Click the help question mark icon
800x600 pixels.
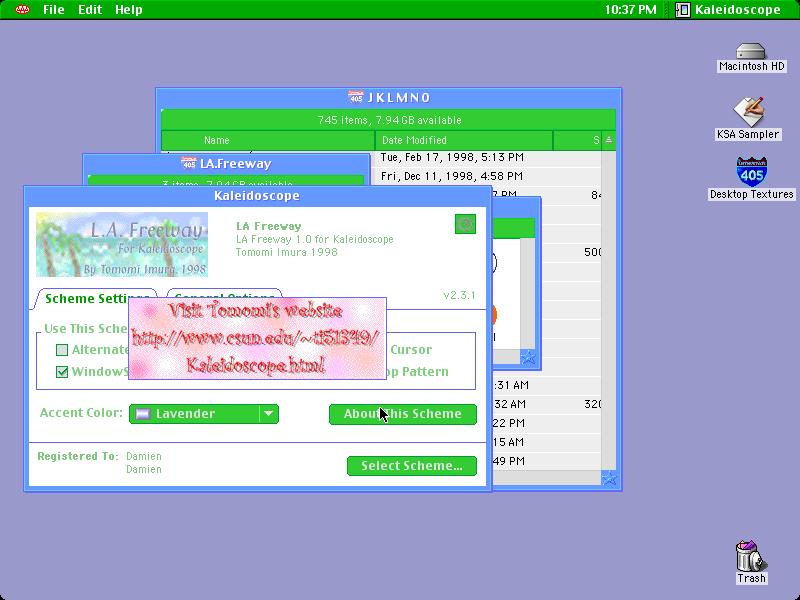[465, 224]
